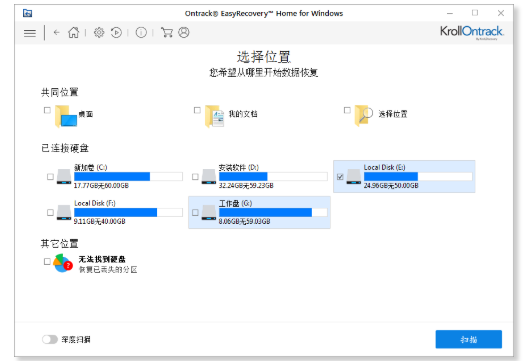Toggle the 深度扫描 deep scan switch

click(50, 339)
